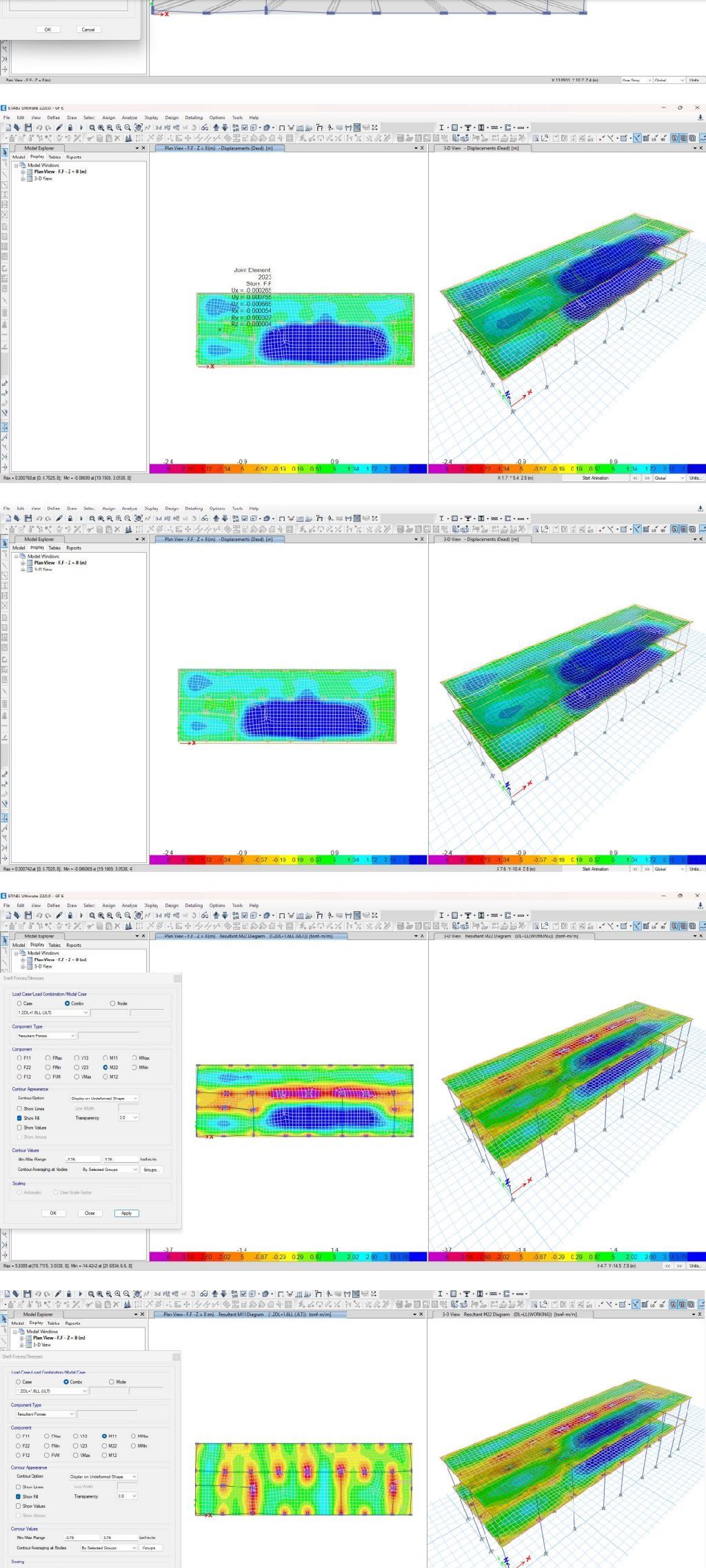Click download arrow icon below topmost window controls
Viewport: 706px width, 1568px height.
pos(700,118)
